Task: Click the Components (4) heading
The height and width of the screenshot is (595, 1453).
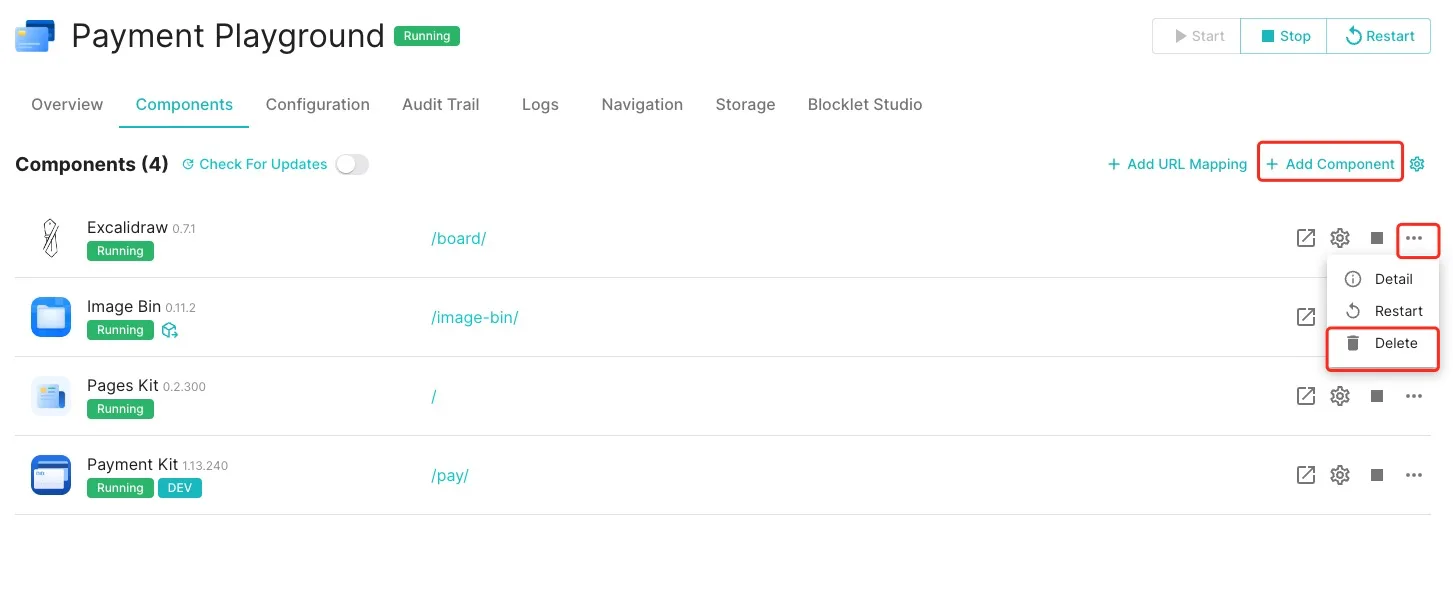Action: 92,164
